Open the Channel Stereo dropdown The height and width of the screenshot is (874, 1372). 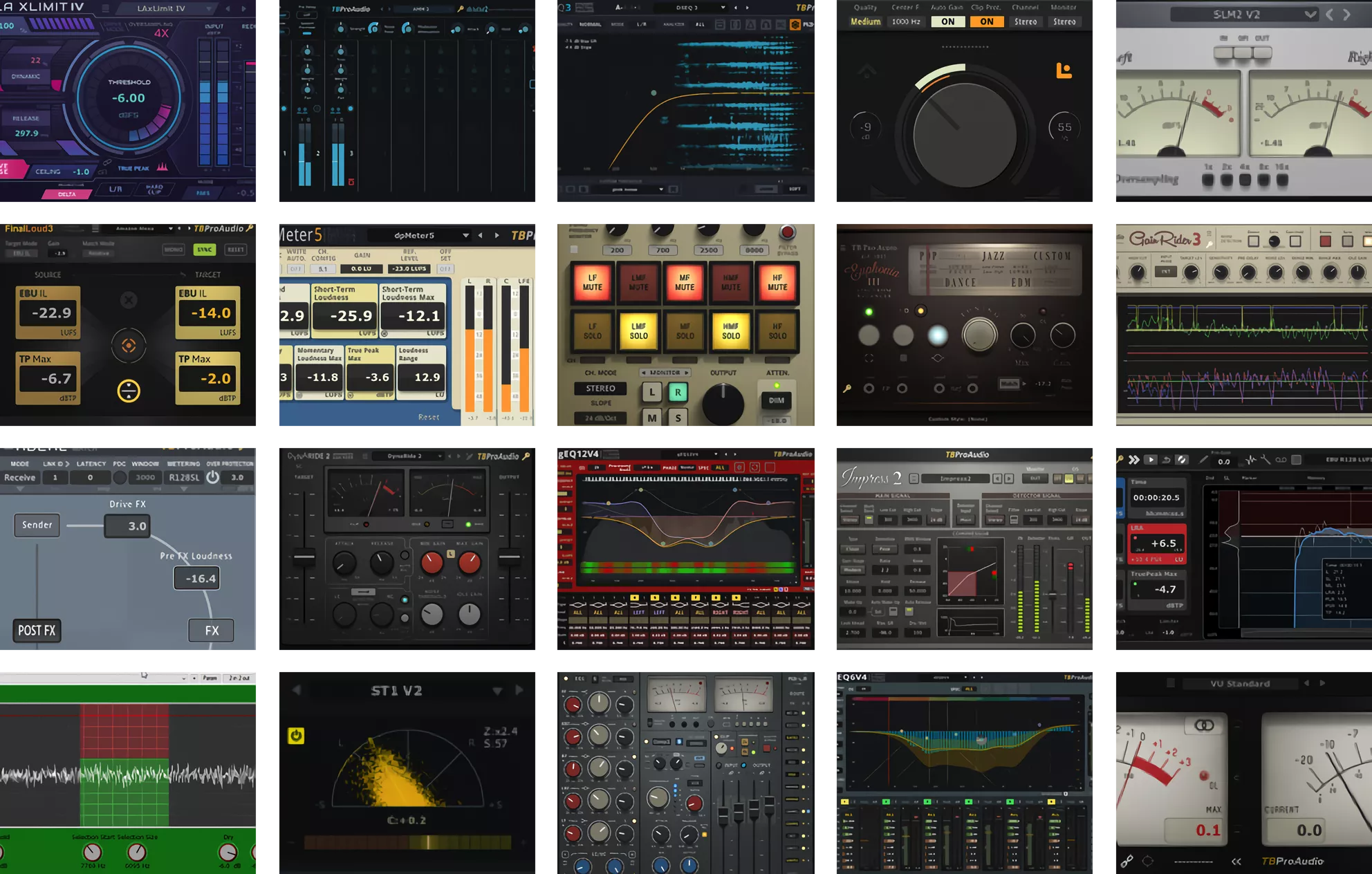[x=1026, y=21]
